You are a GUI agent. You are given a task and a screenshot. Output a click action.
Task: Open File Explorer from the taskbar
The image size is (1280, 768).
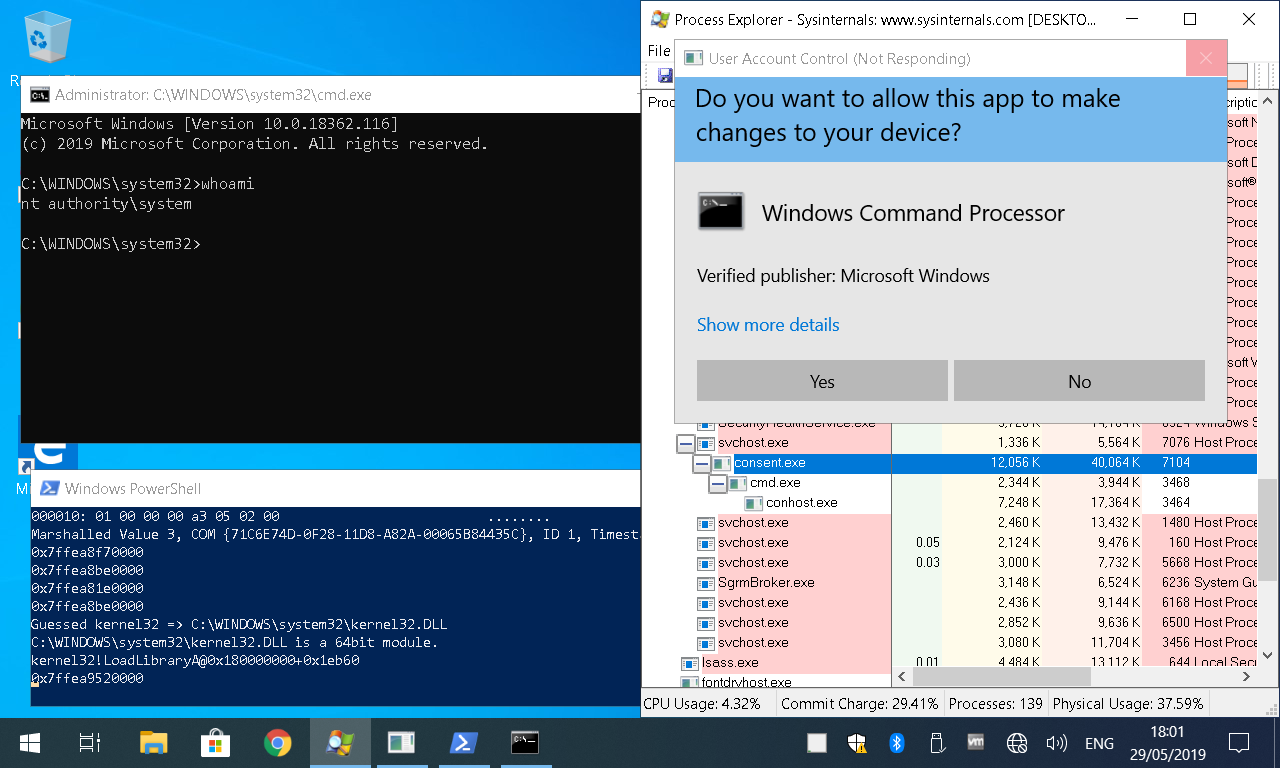pyautogui.click(x=153, y=742)
